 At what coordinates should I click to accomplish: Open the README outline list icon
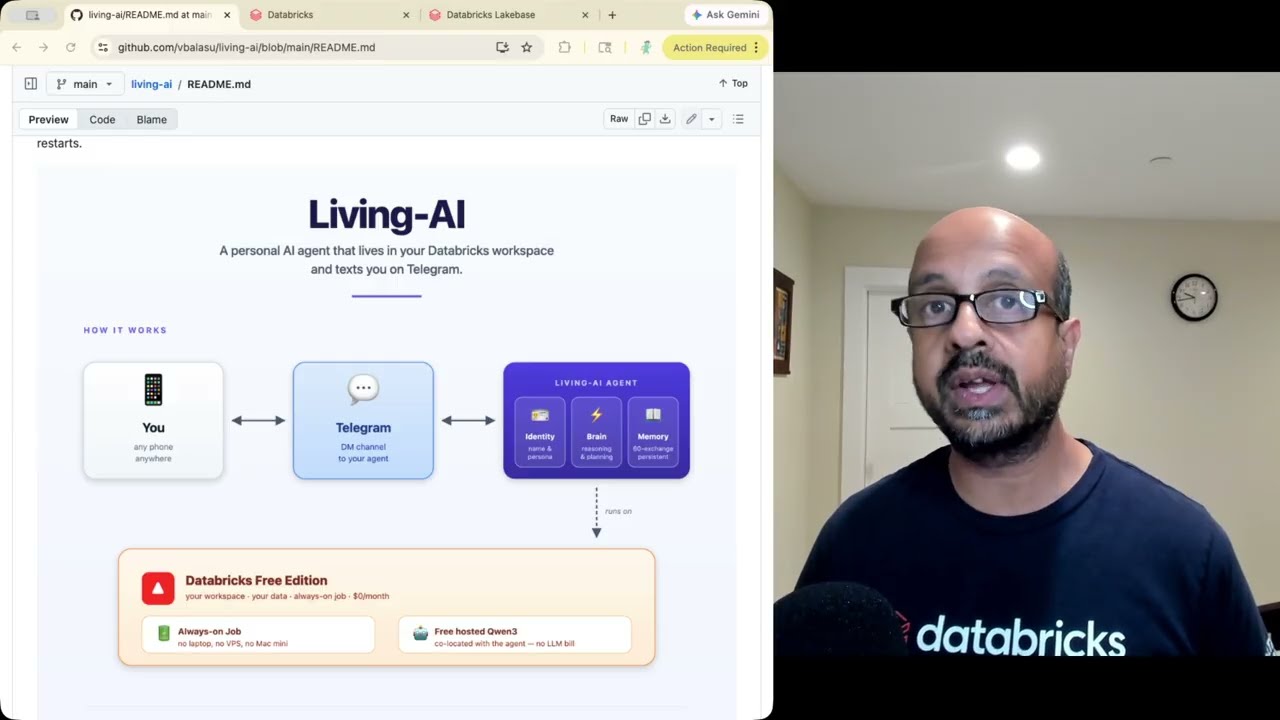click(738, 119)
